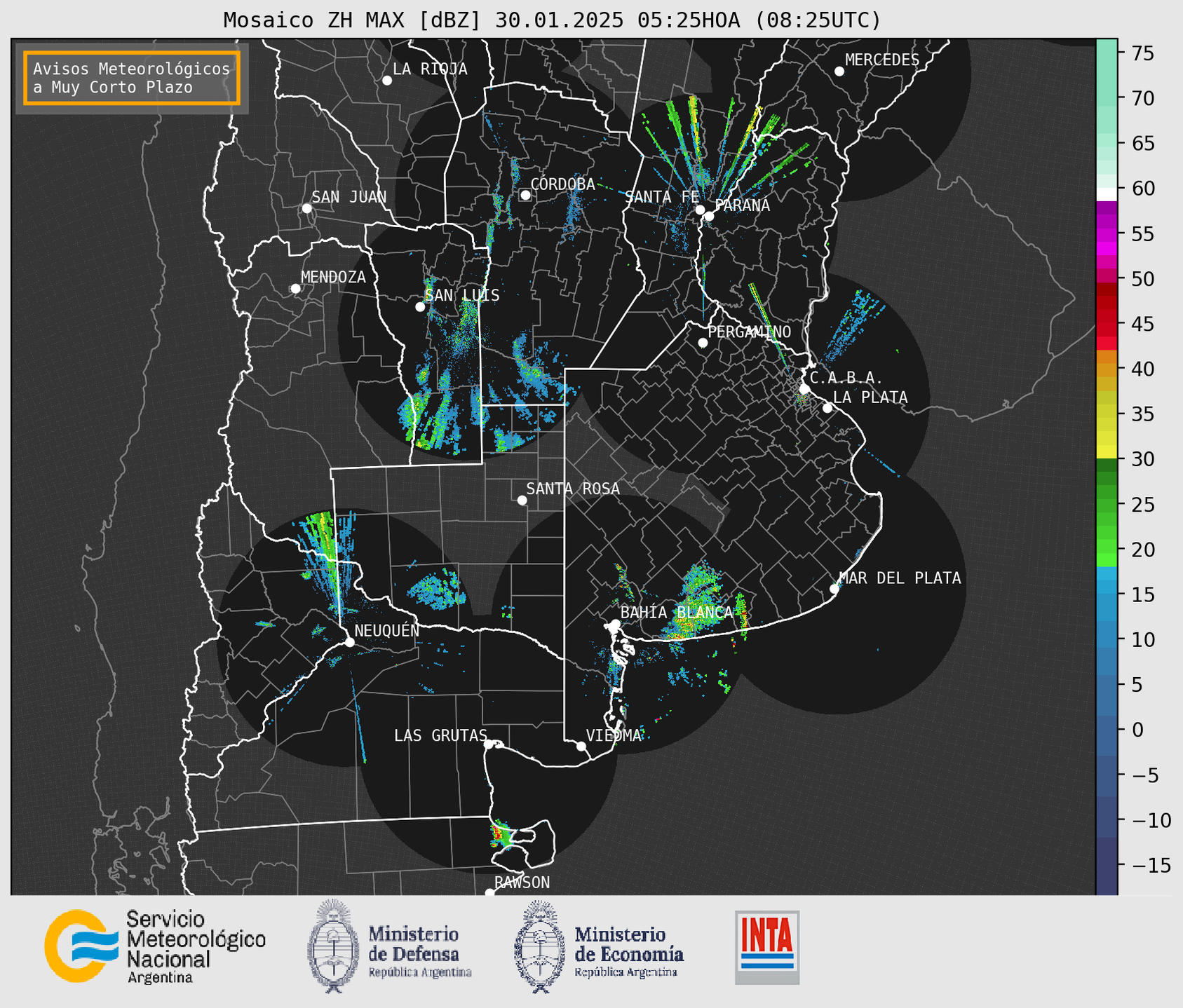Click the Ministerio de Economía text
This screenshot has height=1008, width=1183.
(629, 952)
